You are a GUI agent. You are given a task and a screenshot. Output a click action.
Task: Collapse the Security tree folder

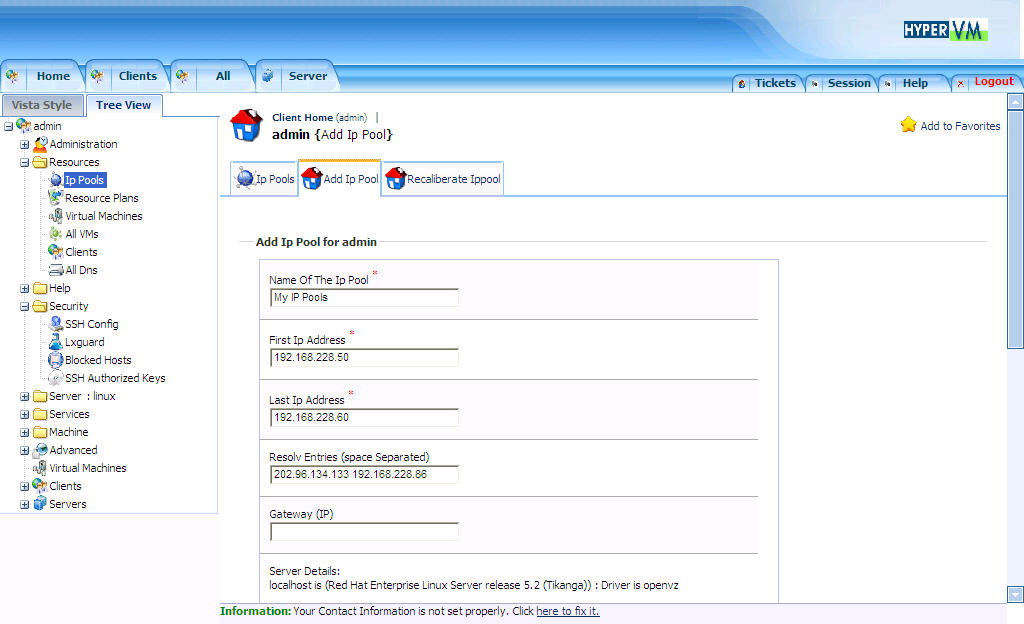click(x=25, y=306)
